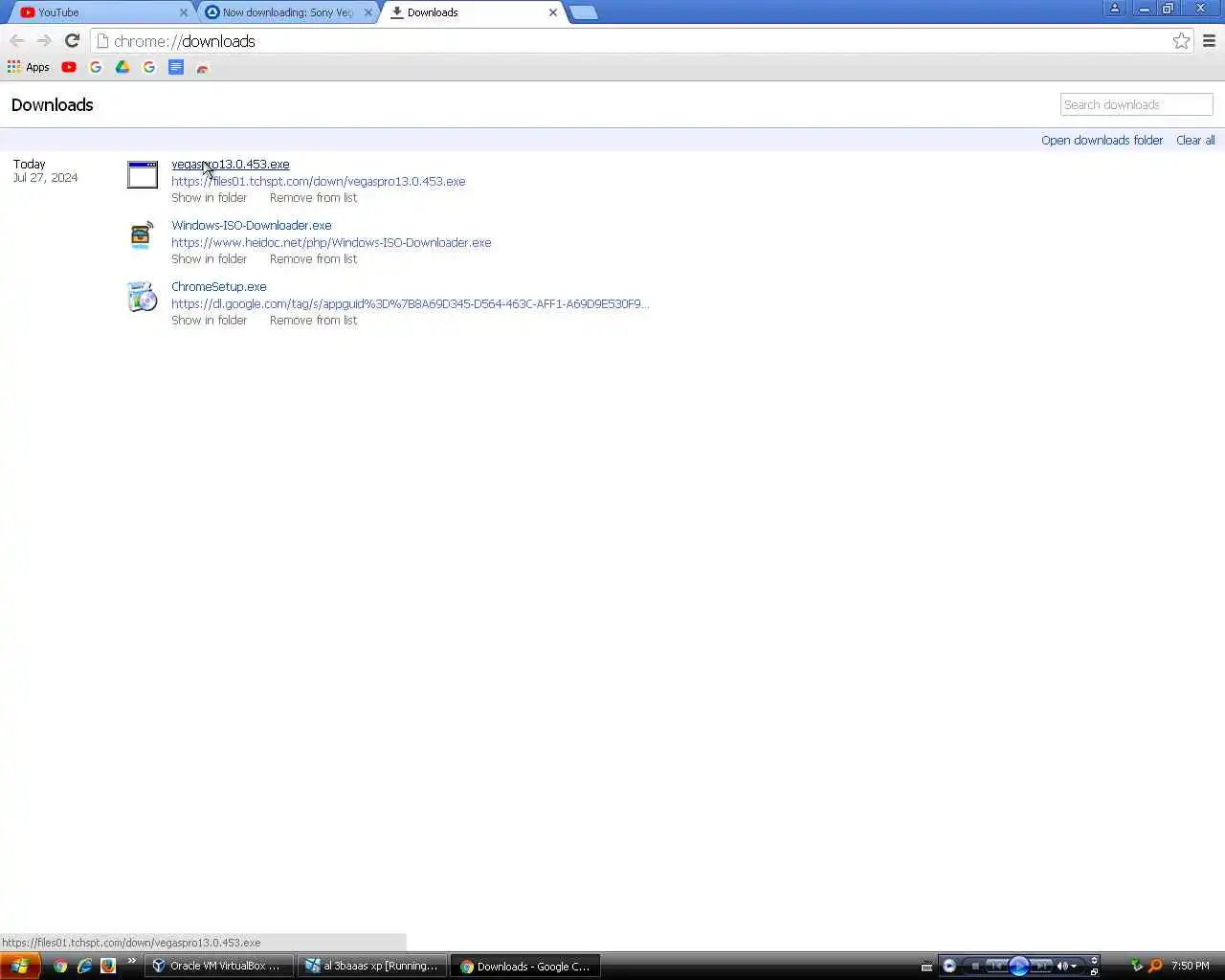Switch to al 3baaas xp Running taskbar button
This screenshot has height=980, width=1225.
click(x=372, y=966)
